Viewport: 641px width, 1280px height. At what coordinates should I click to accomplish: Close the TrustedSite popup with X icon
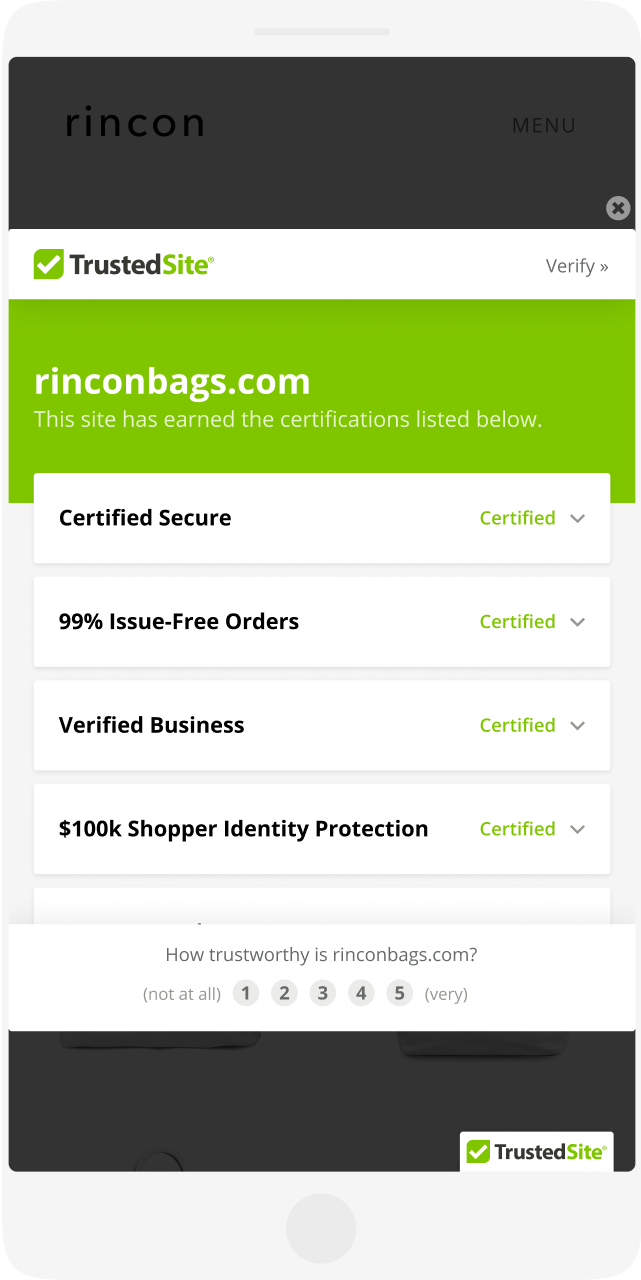click(x=618, y=208)
